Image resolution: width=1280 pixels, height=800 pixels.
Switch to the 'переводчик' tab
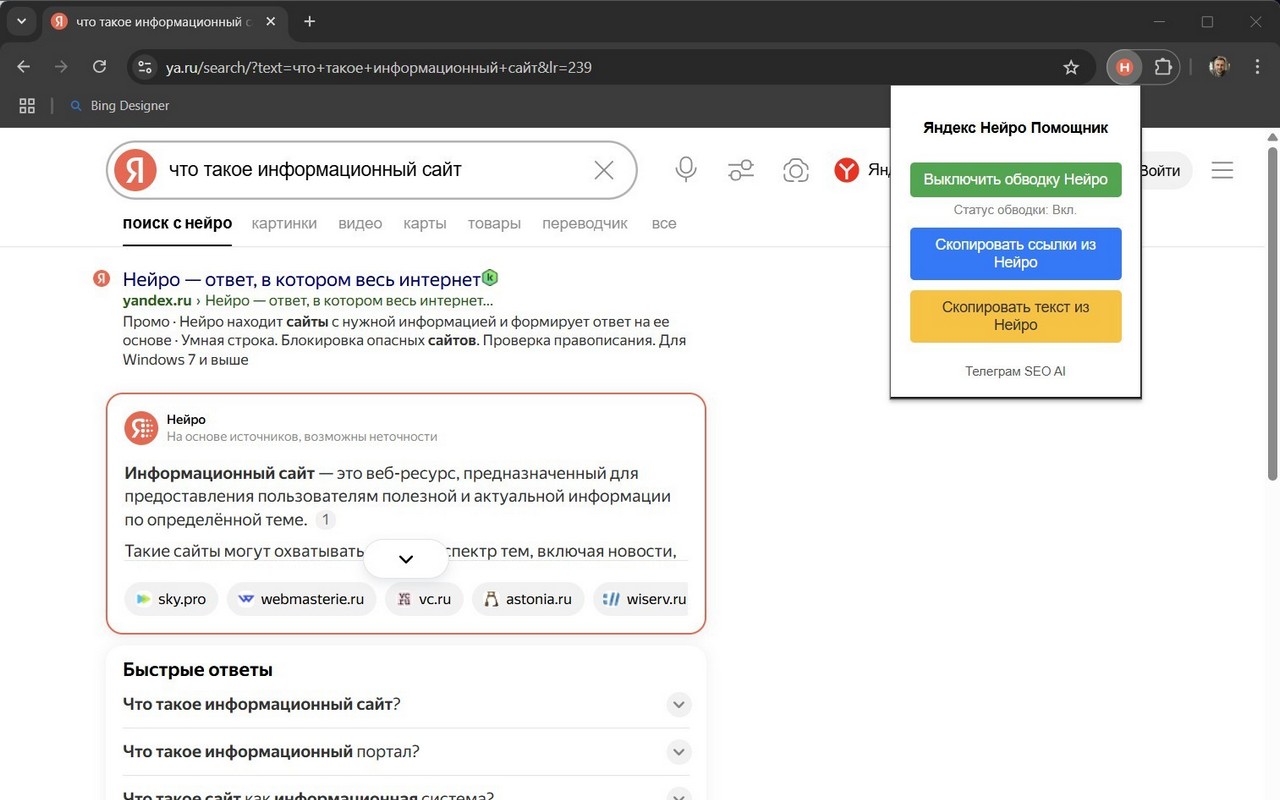pos(585,223)
